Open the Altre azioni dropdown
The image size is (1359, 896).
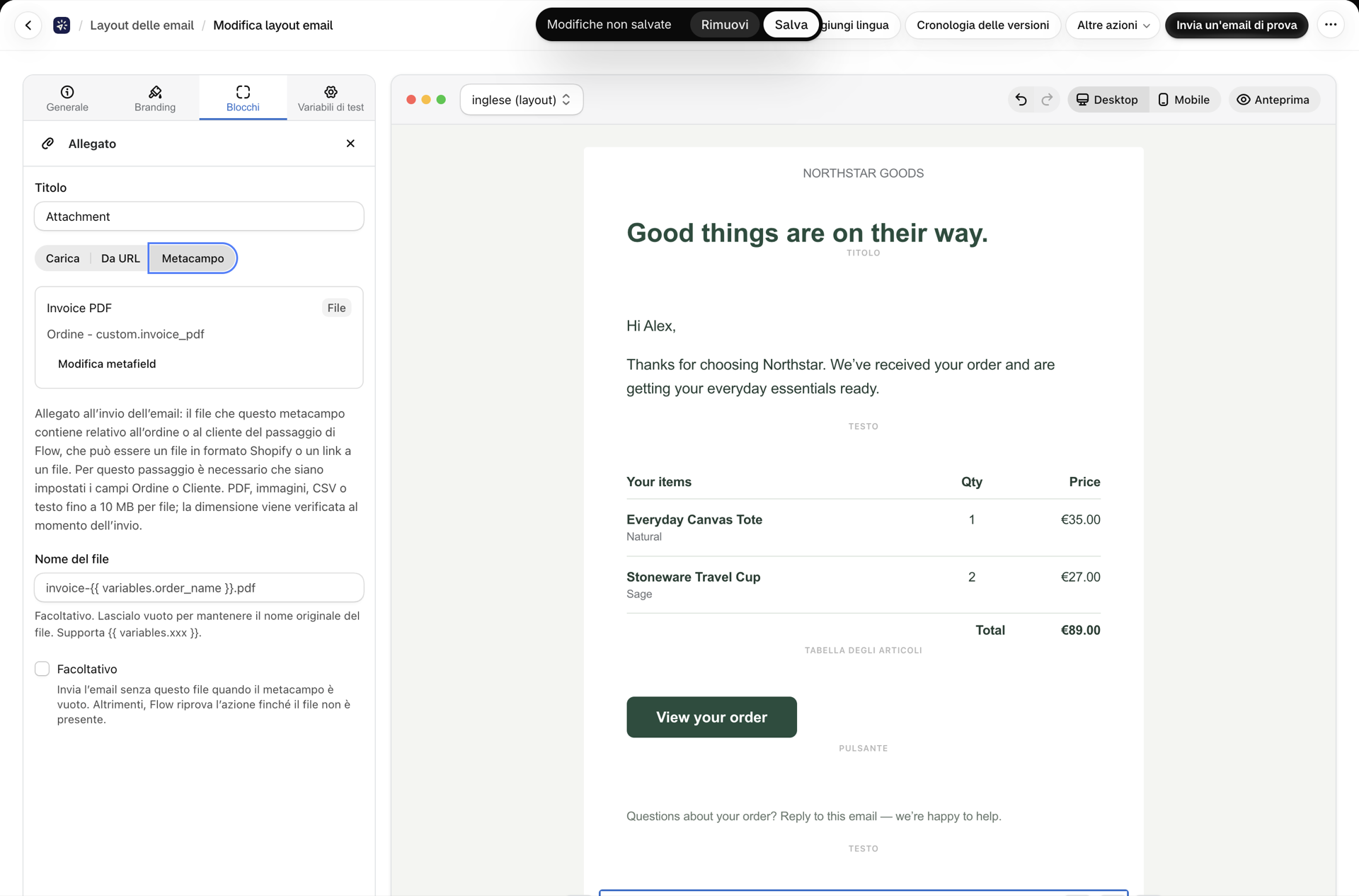coord(1113,25)
